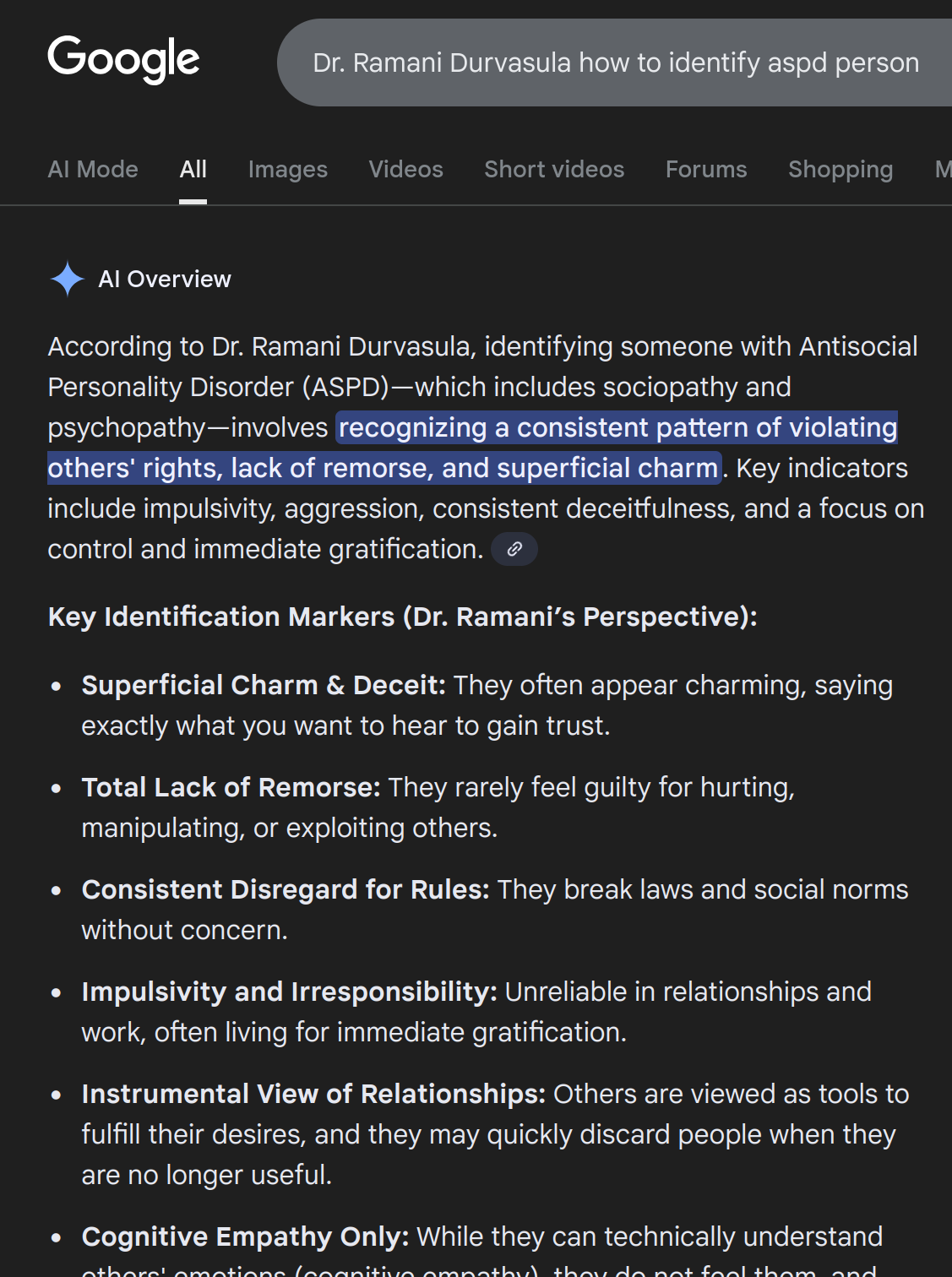Click the AI Overview label
This screenshot has height=1277, width=952.
point(165,280)
